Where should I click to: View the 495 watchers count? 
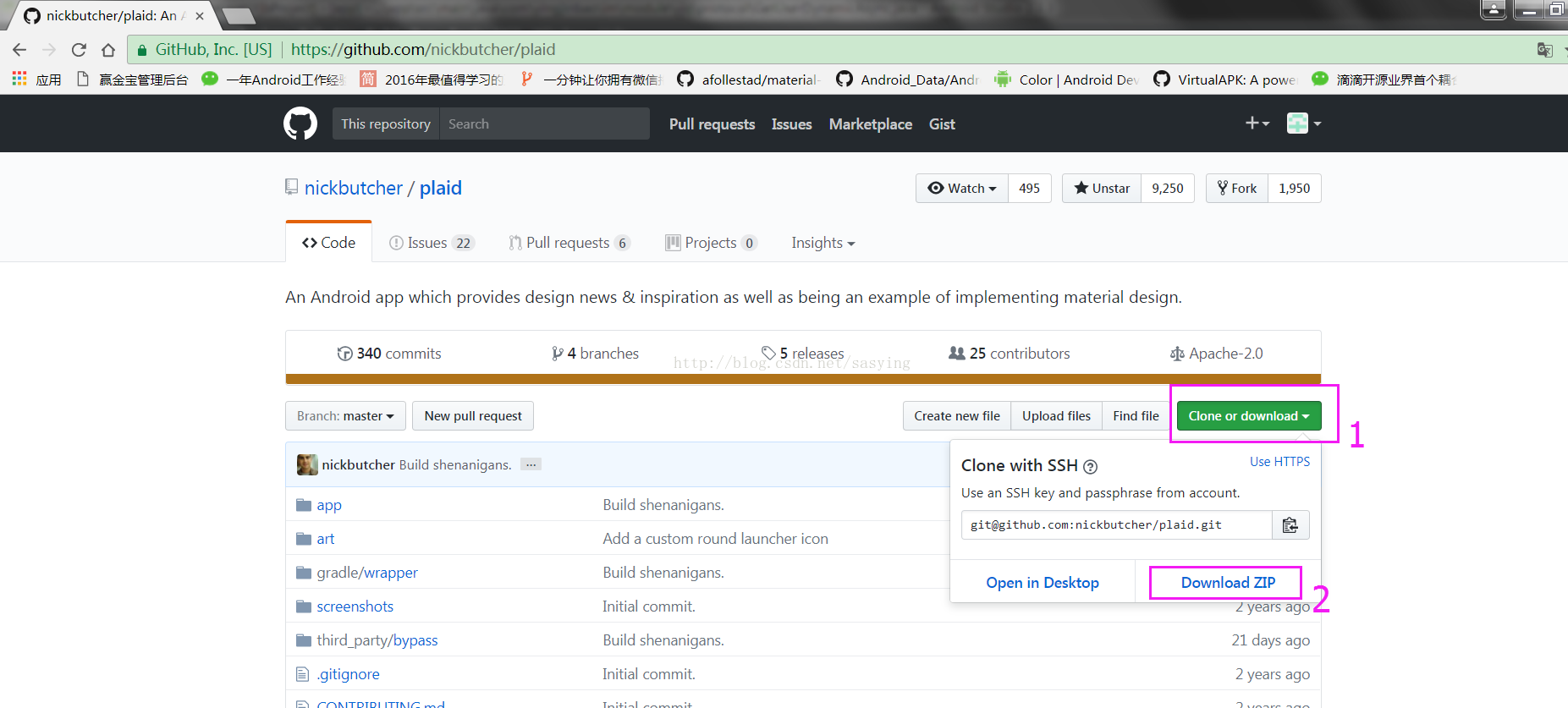(1029, 189)
